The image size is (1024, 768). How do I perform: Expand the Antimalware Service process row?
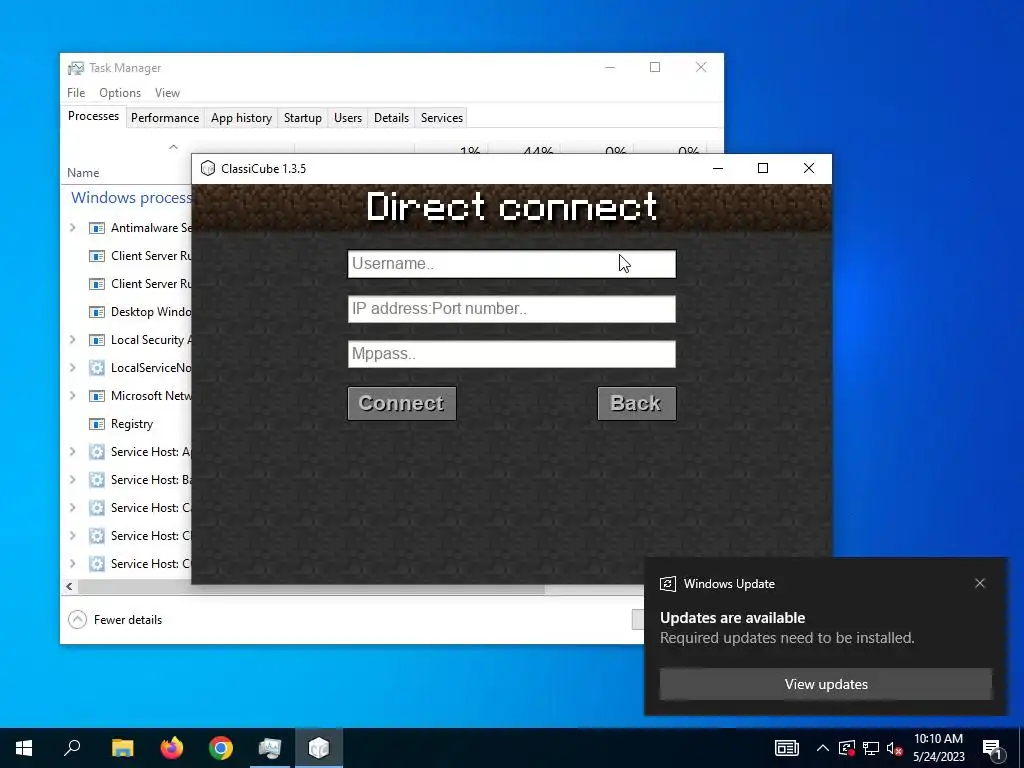(72, 228)
